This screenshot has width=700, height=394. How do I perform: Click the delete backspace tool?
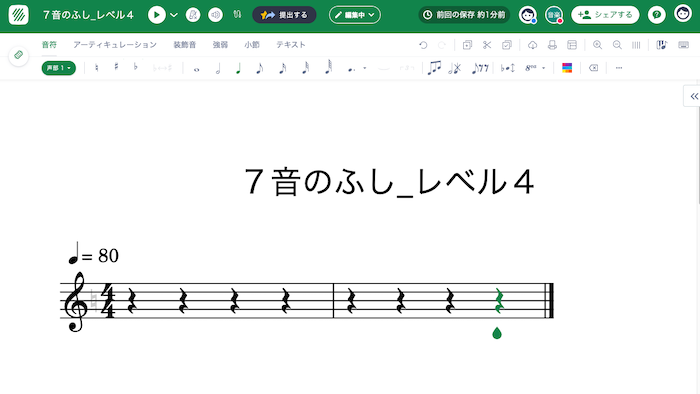click(593, 68)
